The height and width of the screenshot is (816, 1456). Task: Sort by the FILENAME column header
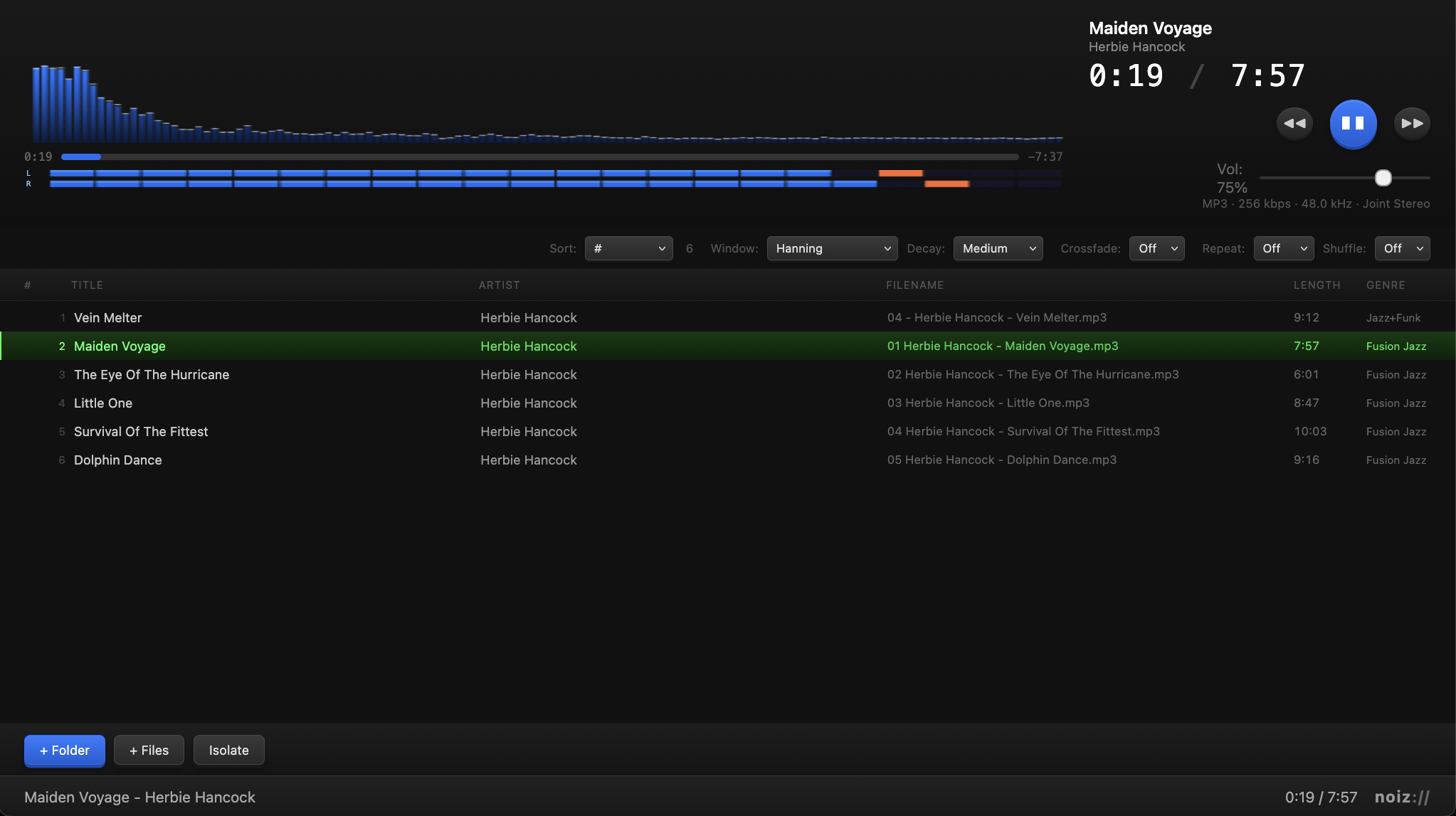tap(914, 285)
